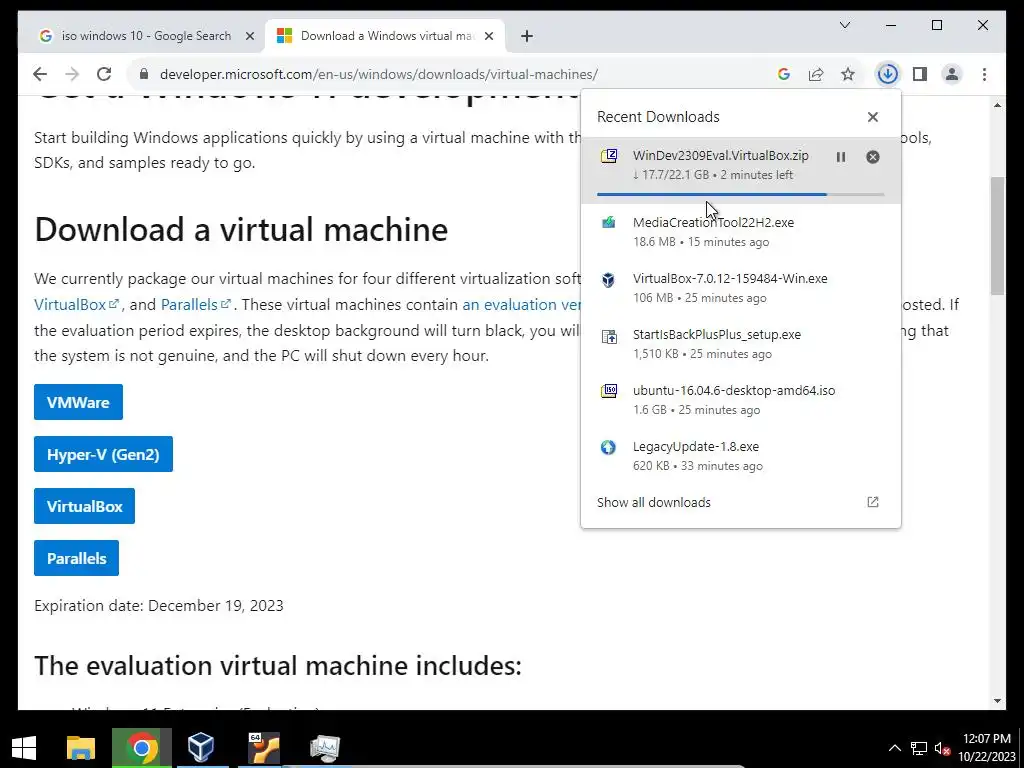Open the Windows Start menu
1024x768 pixels.
click(x=24, y=748)
